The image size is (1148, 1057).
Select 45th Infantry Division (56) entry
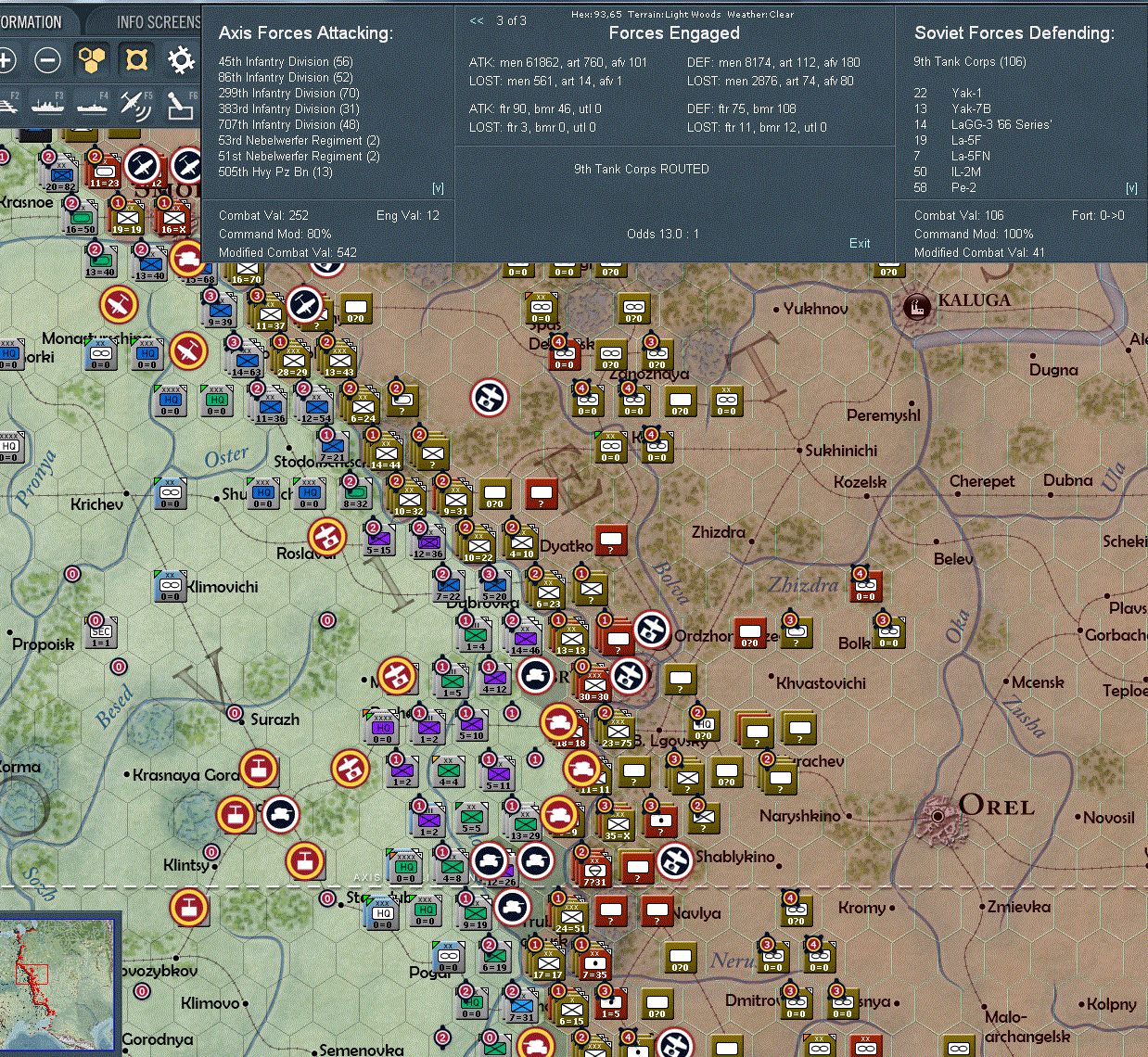286,61
